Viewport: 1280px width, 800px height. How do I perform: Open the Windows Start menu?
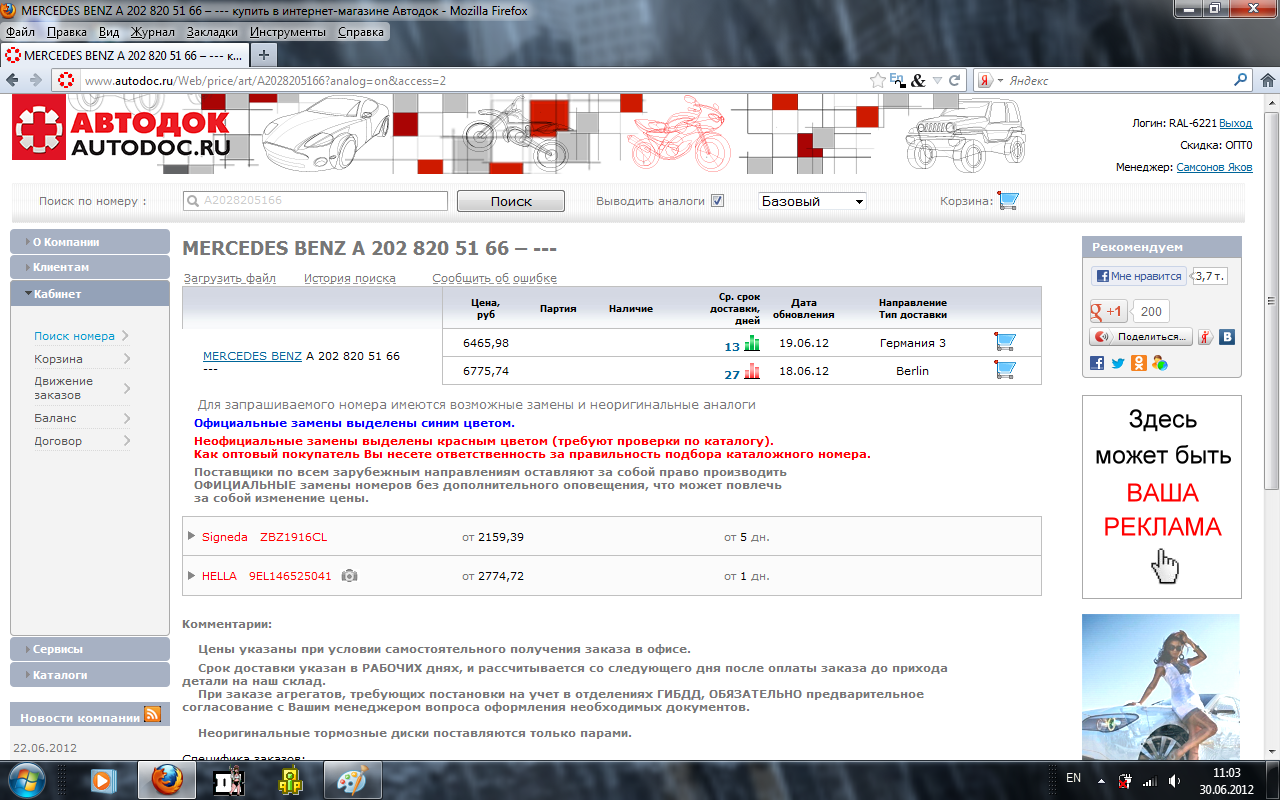[26, 779]
